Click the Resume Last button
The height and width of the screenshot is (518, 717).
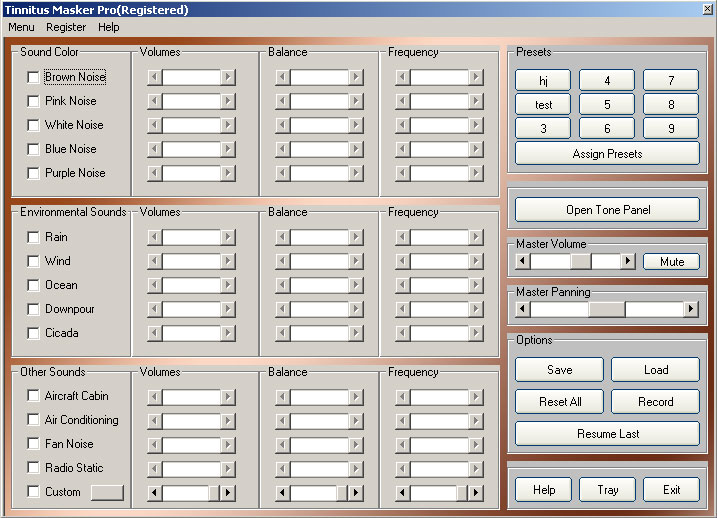tap(607, 433)
